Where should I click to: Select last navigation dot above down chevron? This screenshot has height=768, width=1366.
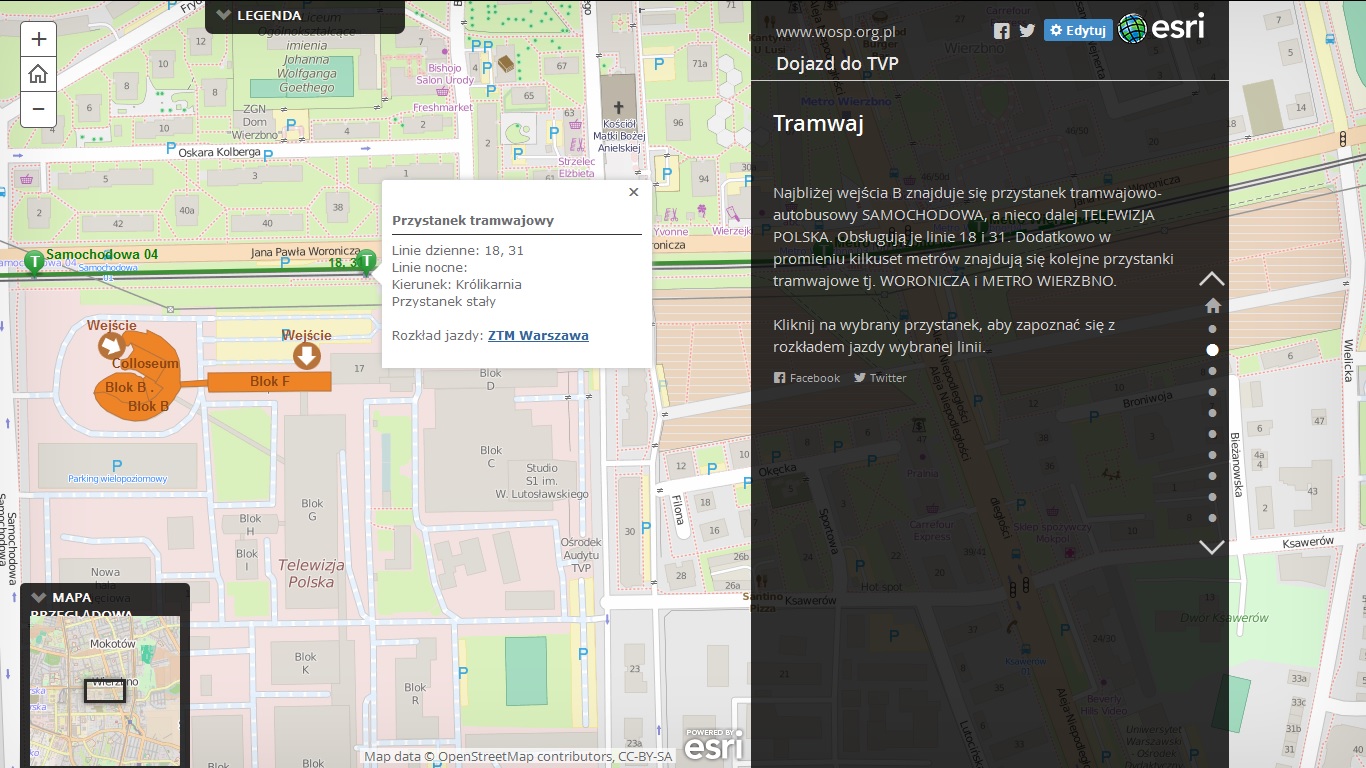pyautogui.click(x=1212, y=518)
